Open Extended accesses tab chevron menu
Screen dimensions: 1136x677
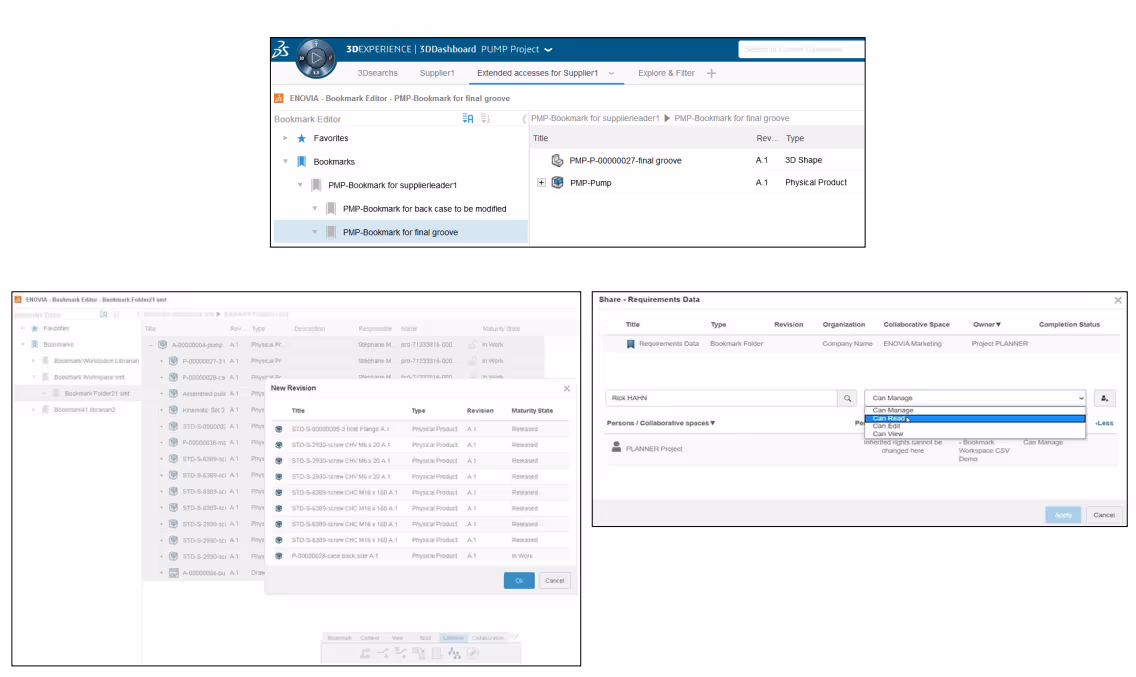[x=611, y=73]
